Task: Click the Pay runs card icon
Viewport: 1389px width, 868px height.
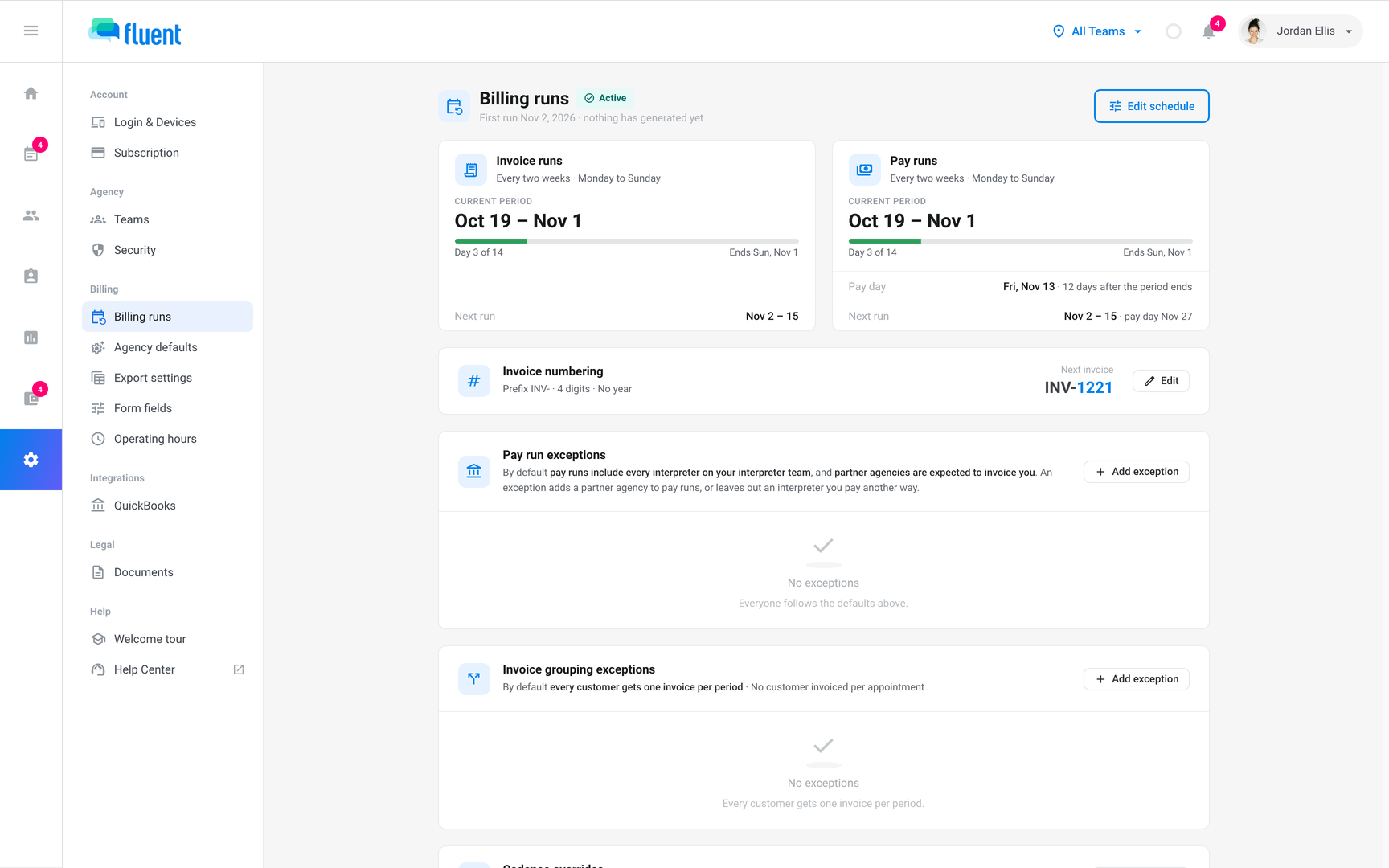Action: (x=865, y=170)
